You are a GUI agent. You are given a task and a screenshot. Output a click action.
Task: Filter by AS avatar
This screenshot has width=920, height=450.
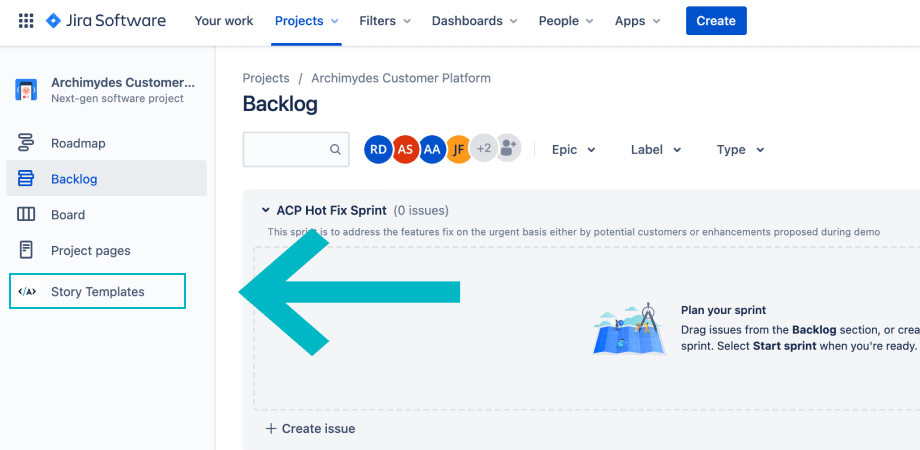pos(405,149)
